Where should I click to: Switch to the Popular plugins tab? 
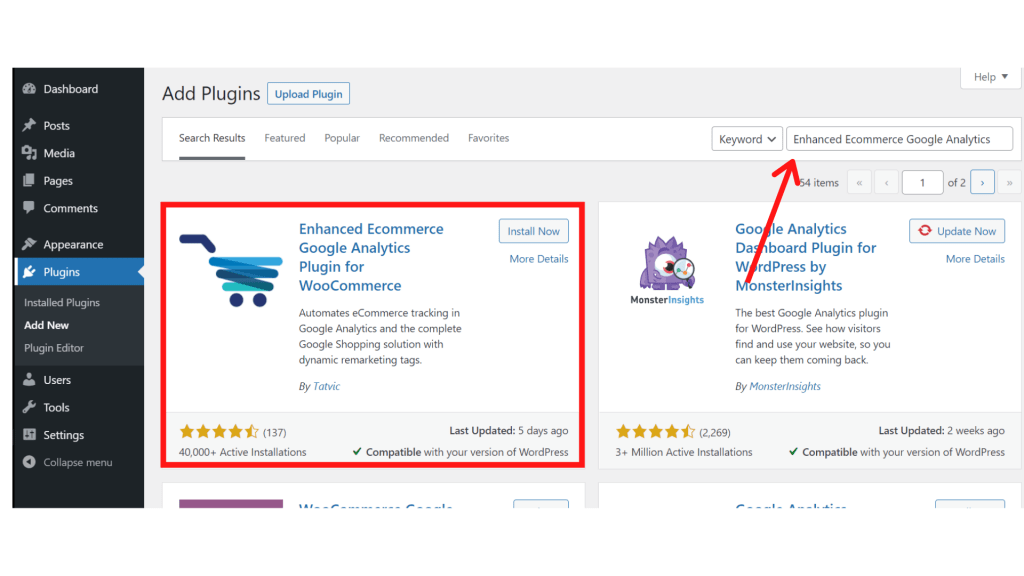coord(342,138)
